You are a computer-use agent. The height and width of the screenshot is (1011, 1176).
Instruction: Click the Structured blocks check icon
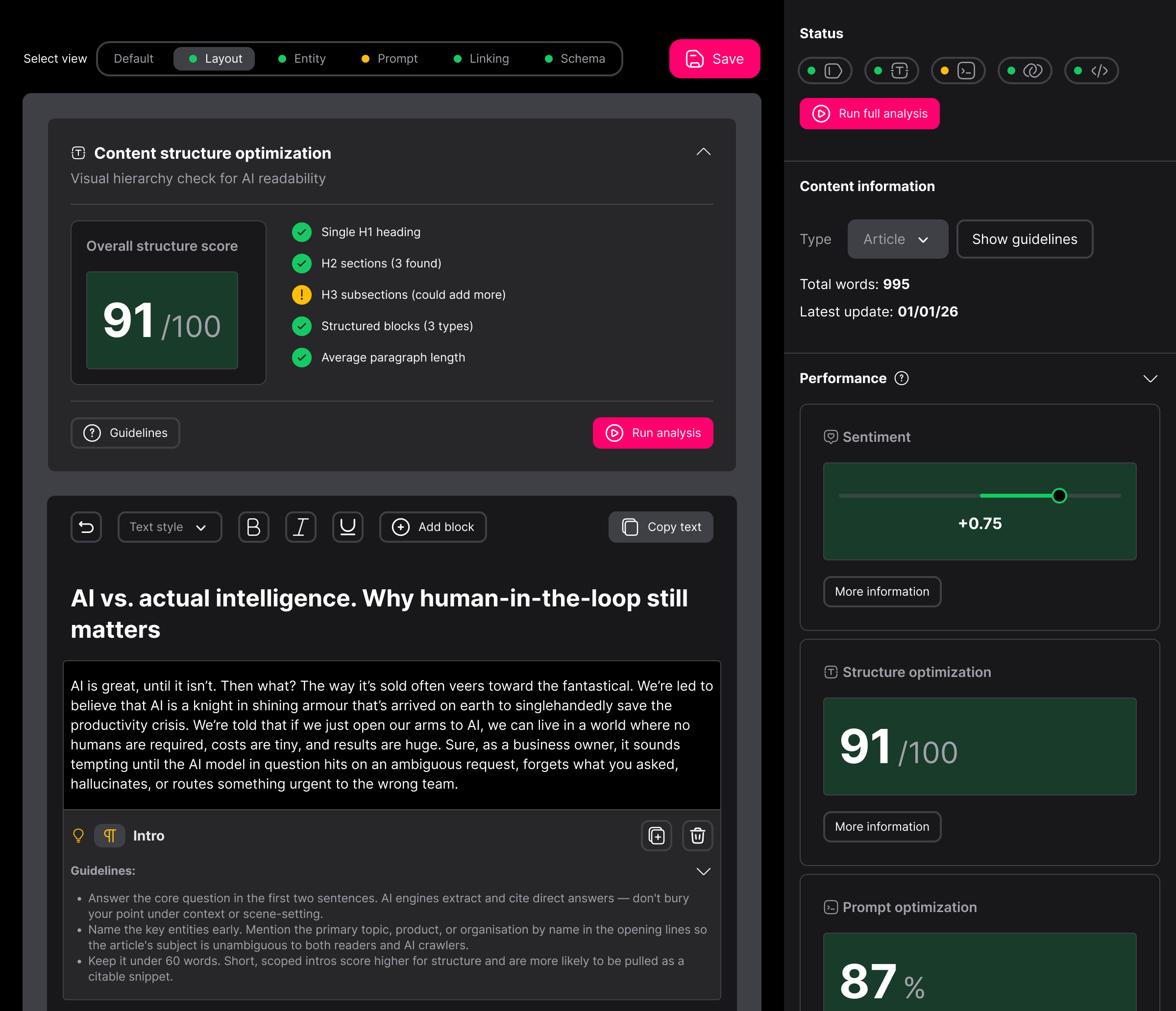tap(302, 326)
